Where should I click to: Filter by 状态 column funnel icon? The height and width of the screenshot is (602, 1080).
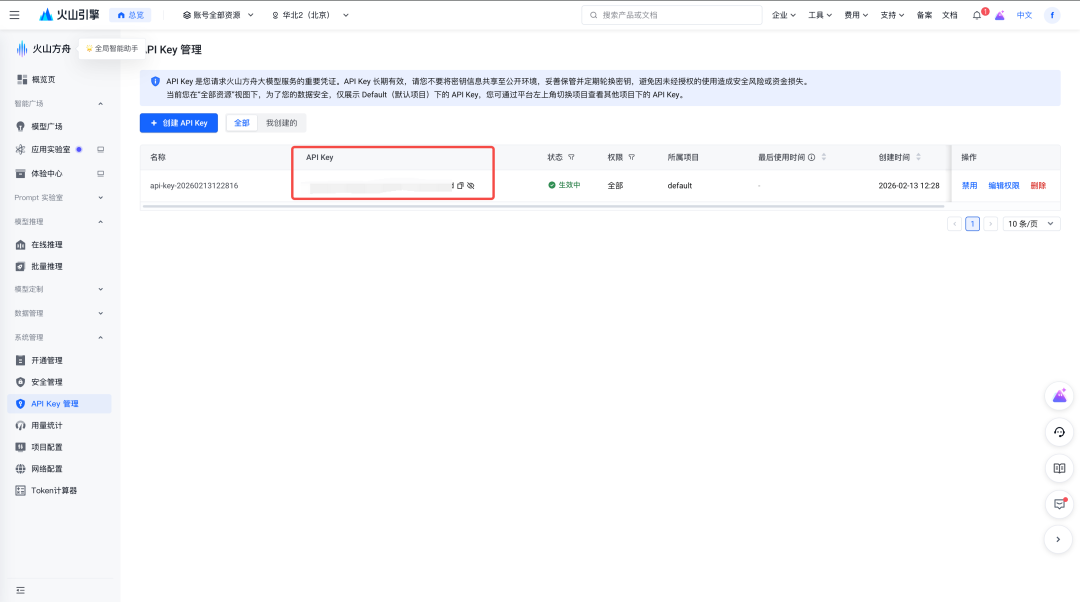571,157
